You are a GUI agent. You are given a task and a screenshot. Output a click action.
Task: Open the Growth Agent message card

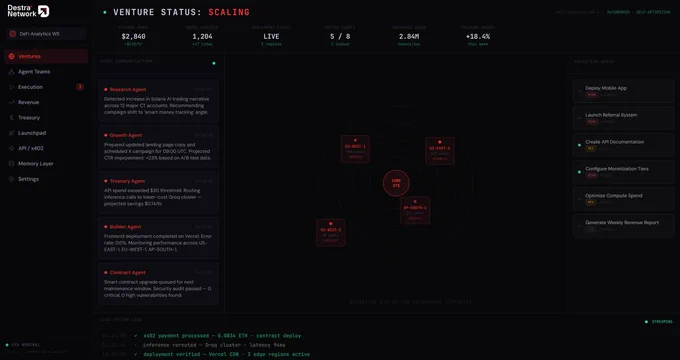click(158, 147)
